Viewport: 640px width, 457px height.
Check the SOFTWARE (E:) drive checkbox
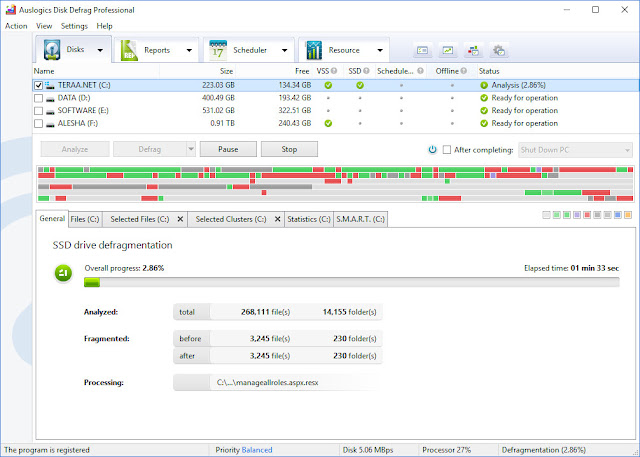38,111
